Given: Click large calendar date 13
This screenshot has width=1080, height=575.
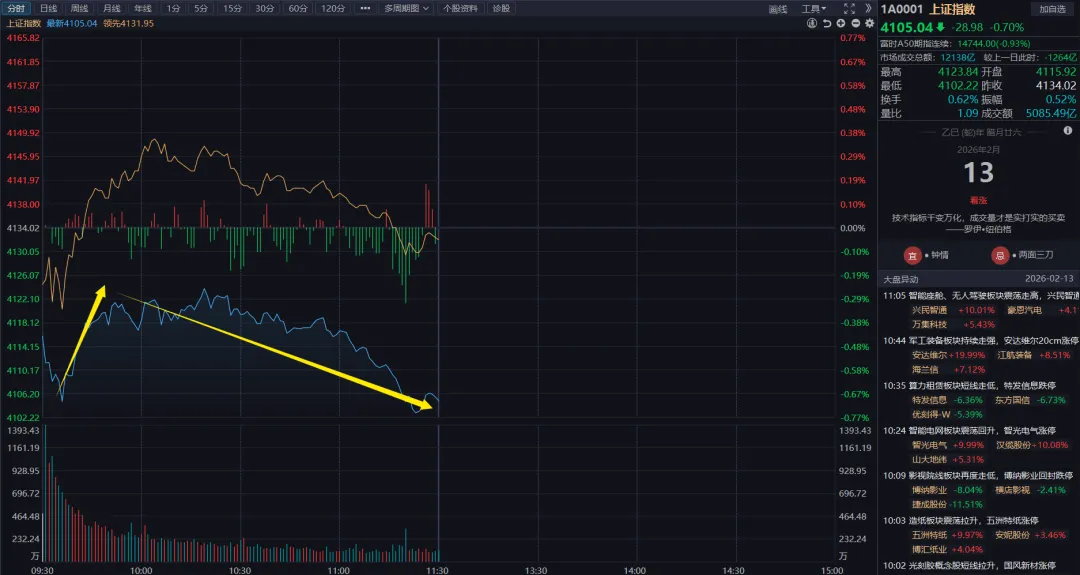Looking at the screenshot, I should coord(978,172).
